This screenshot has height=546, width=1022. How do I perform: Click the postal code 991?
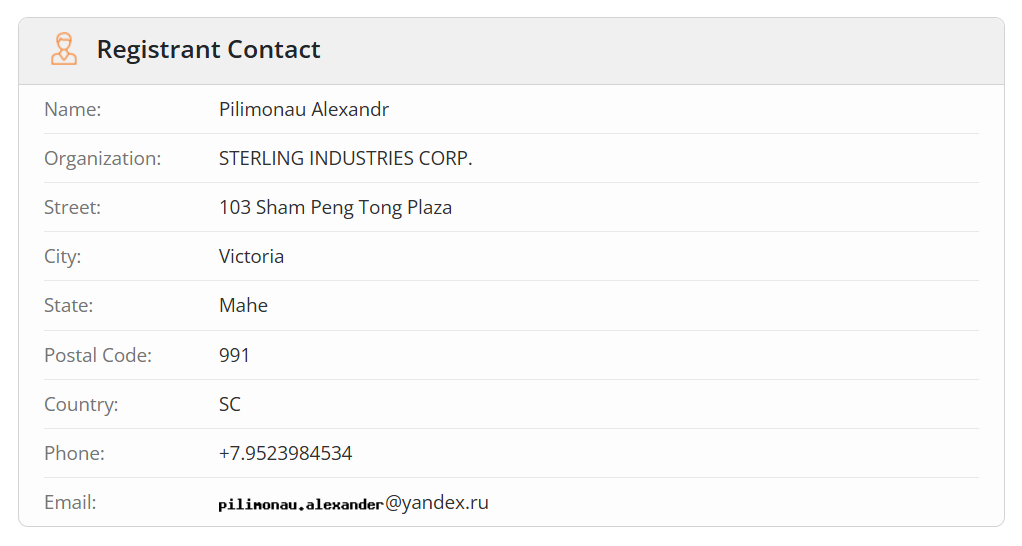coord(234,355)
